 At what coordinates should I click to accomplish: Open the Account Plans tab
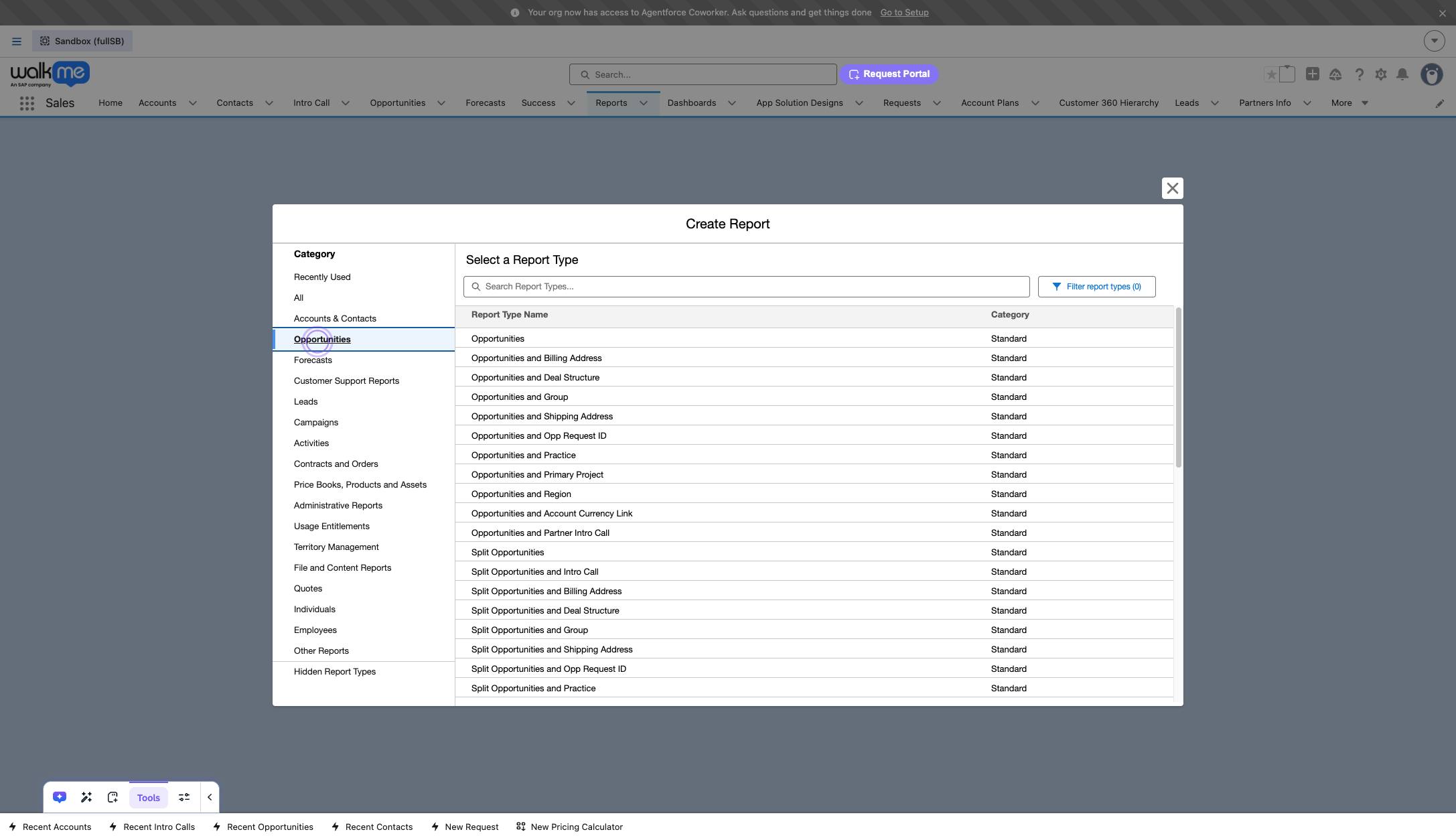[x=990, y=103]
